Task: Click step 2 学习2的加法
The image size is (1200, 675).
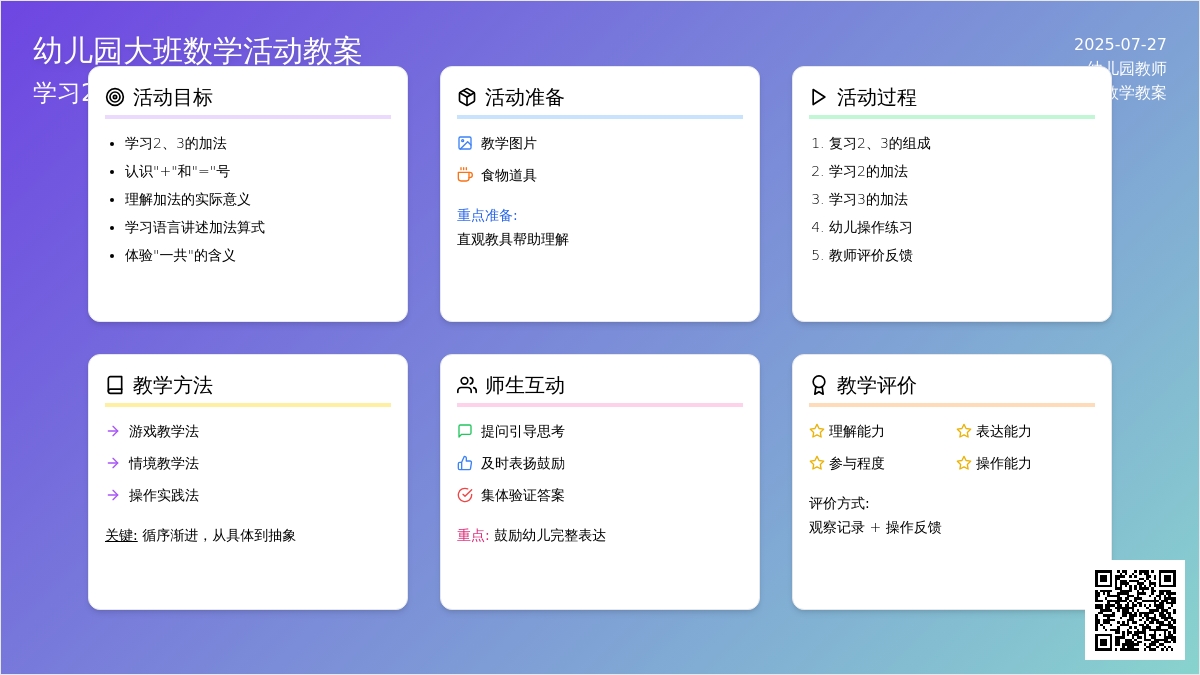Action: coord(868,171)
